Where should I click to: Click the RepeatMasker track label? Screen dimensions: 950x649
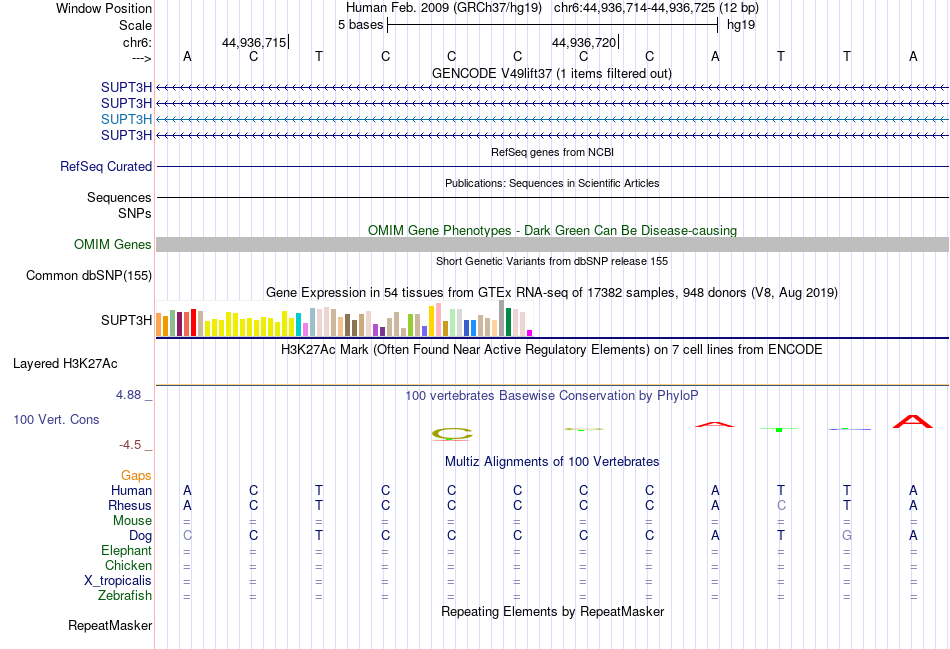tap(110, 625)
